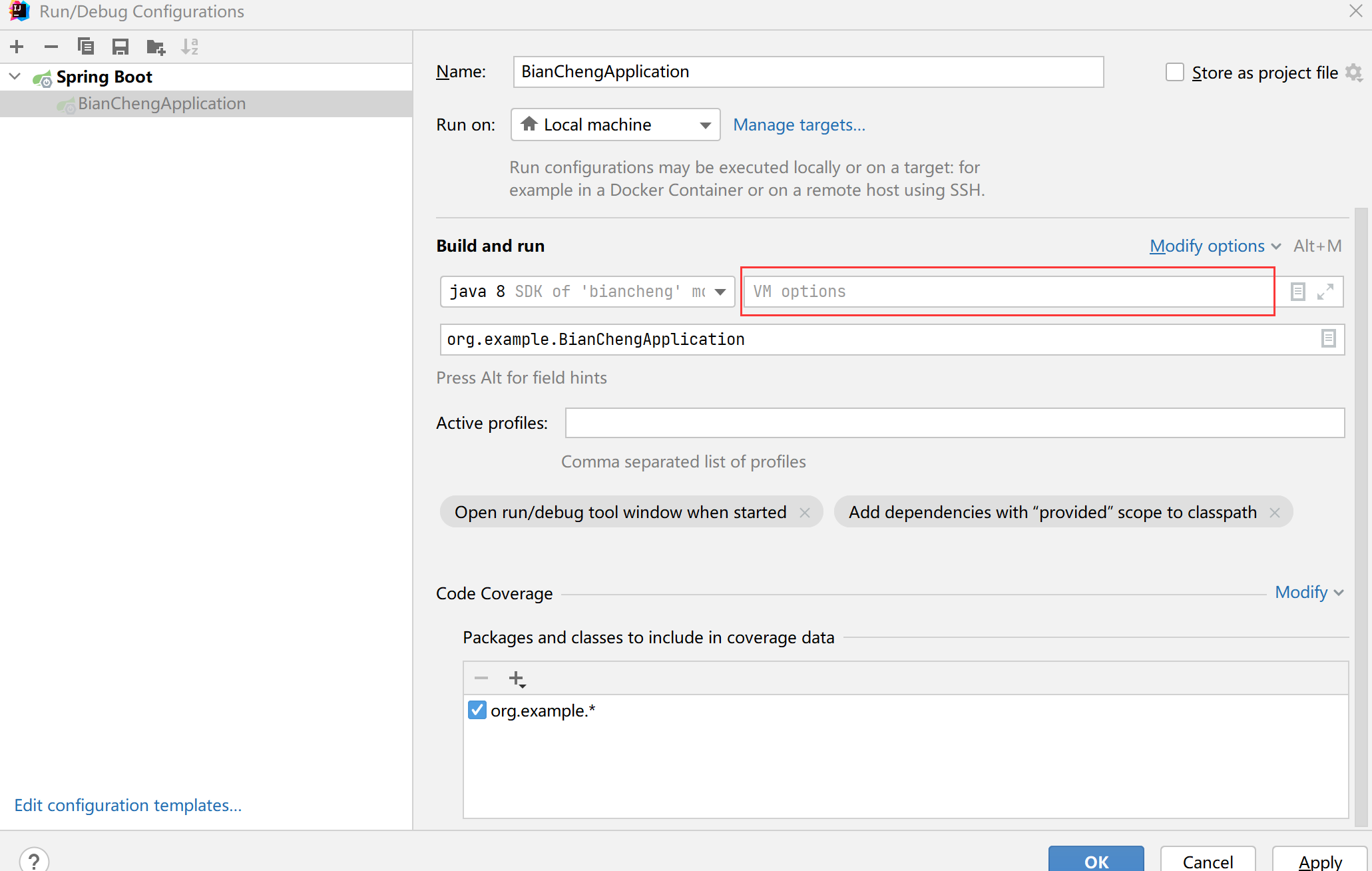
Task: Collapse the Spring Boot tree node
Action: [x=15, y=77]
